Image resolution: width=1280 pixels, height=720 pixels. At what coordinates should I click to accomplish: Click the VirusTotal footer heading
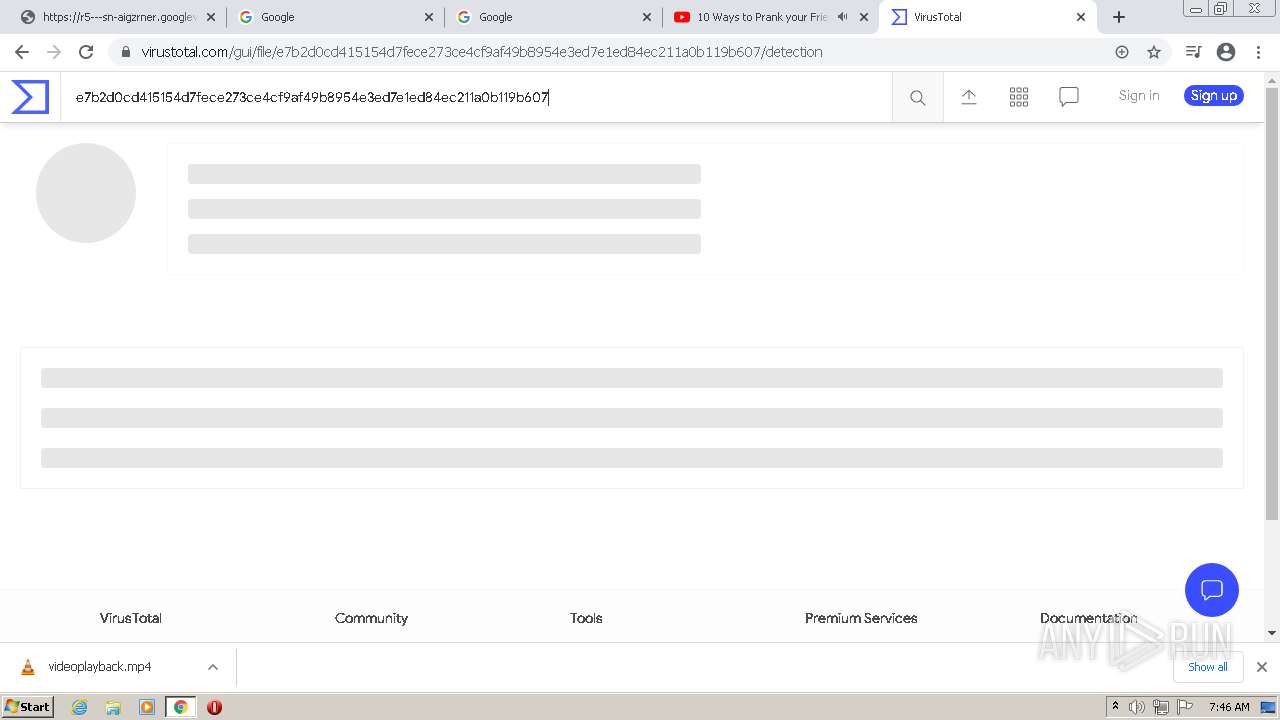tap(131, 618)
